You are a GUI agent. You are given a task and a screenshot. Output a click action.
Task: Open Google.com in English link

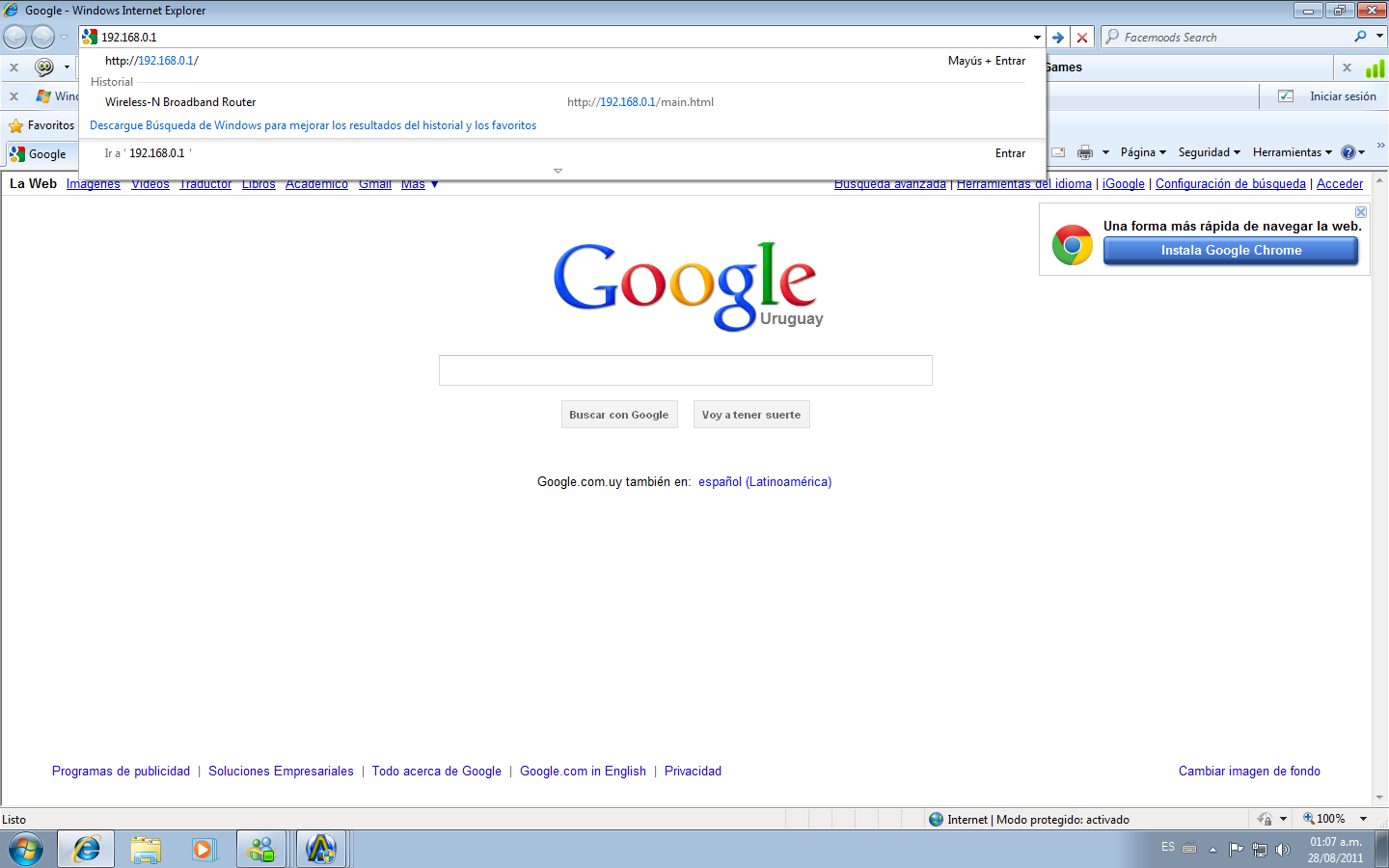[x=583, y=772]
